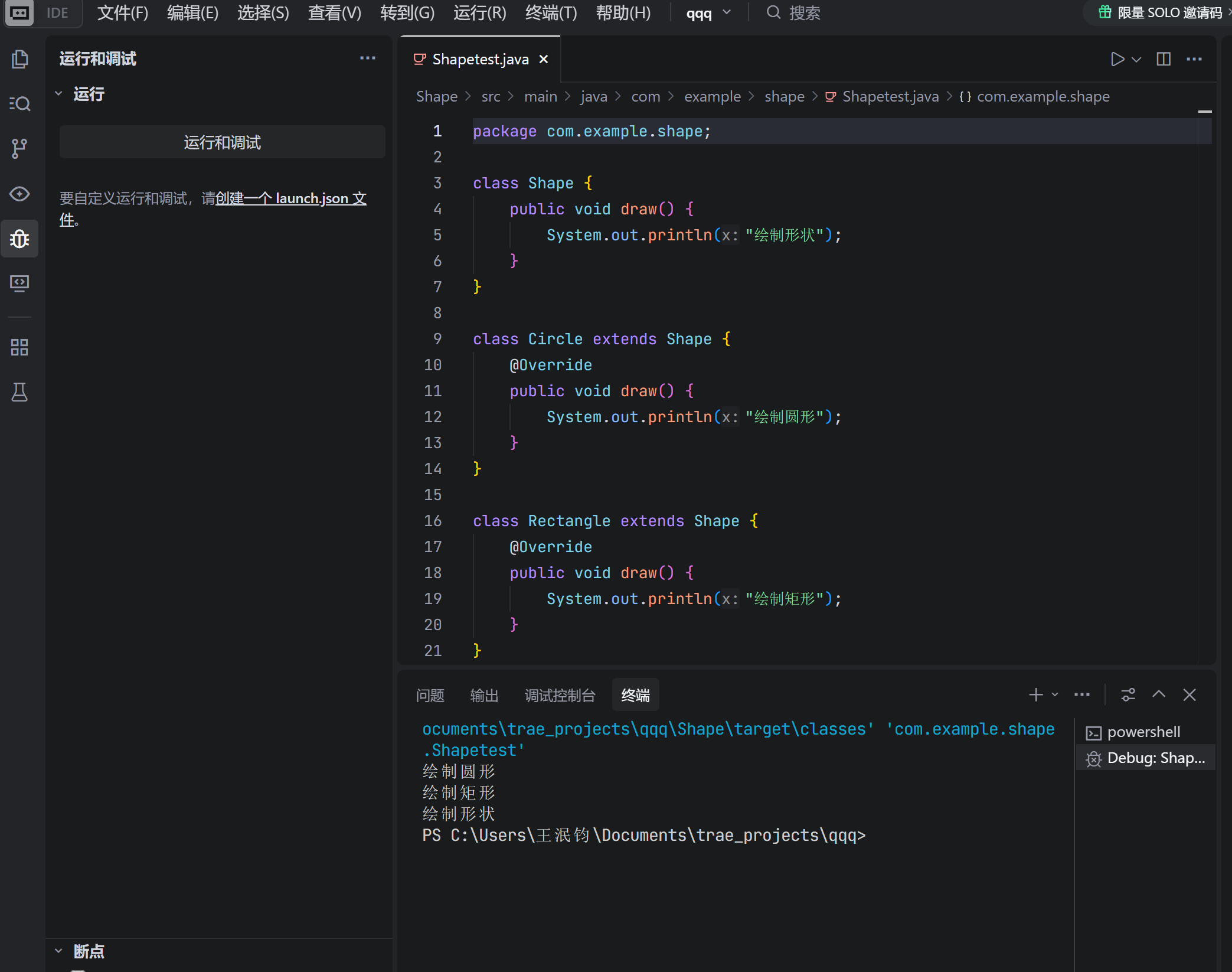The height and width of the screenshot is (972, 1232).
Task: Click the 搜索 search box
Action: tap(804, 13)
